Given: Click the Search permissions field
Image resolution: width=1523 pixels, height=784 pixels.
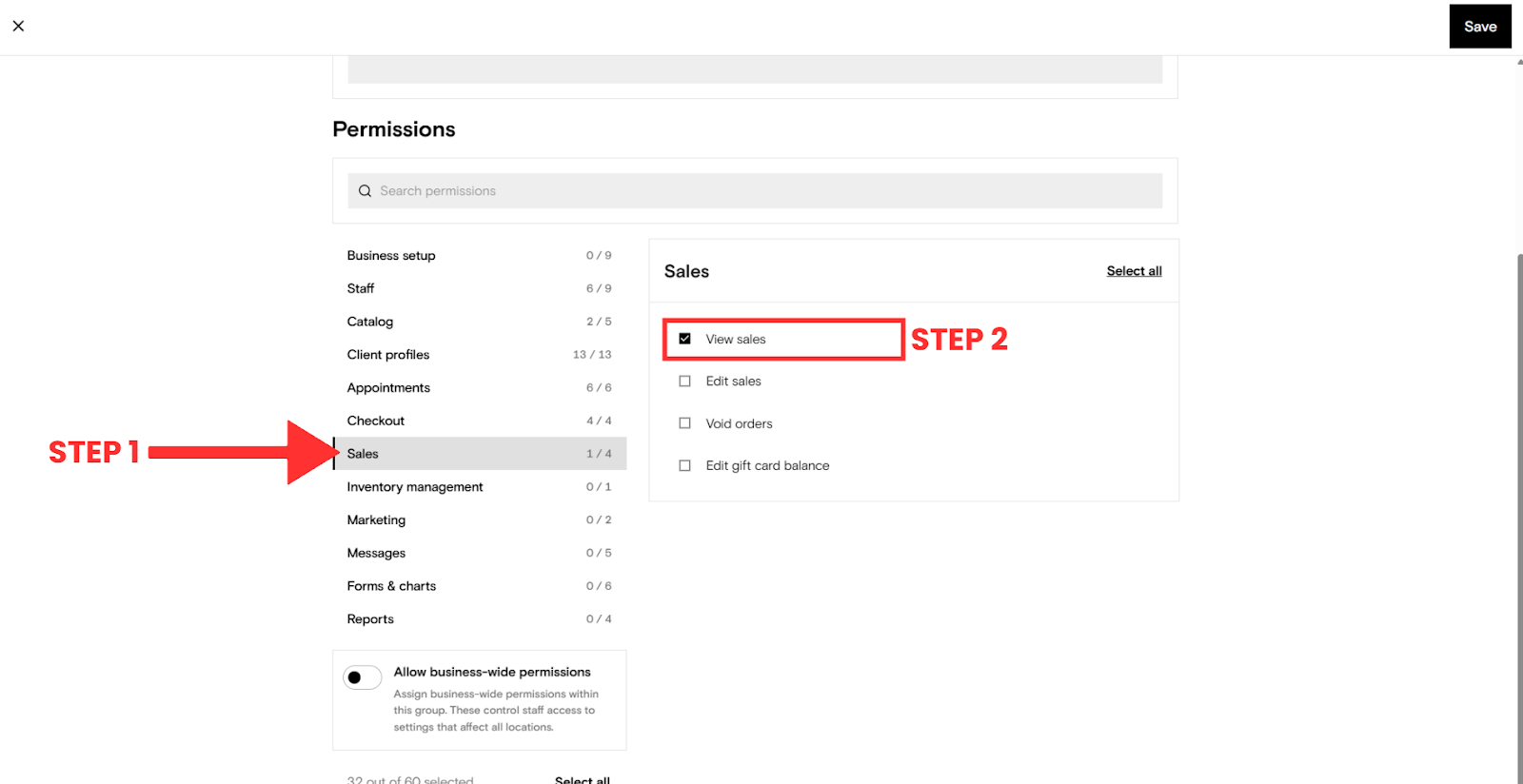Looking at the screenshot, I should [x=755, y=191].
